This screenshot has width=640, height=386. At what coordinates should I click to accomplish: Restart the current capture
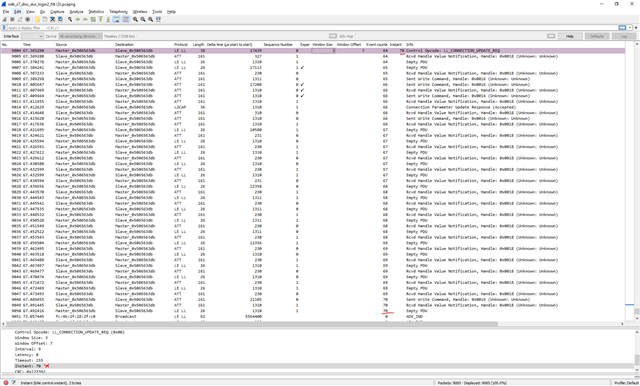(20, 19)
